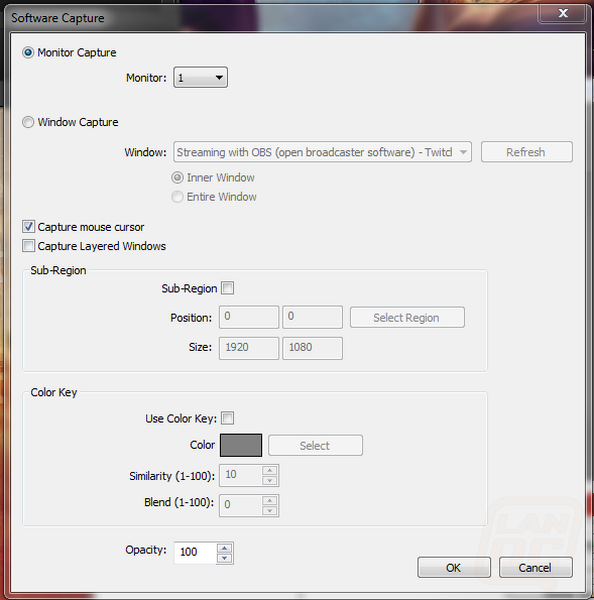Uncheck Capture mouse cursor checkbox
Screen dimensions: 594x600
[28, 227]
